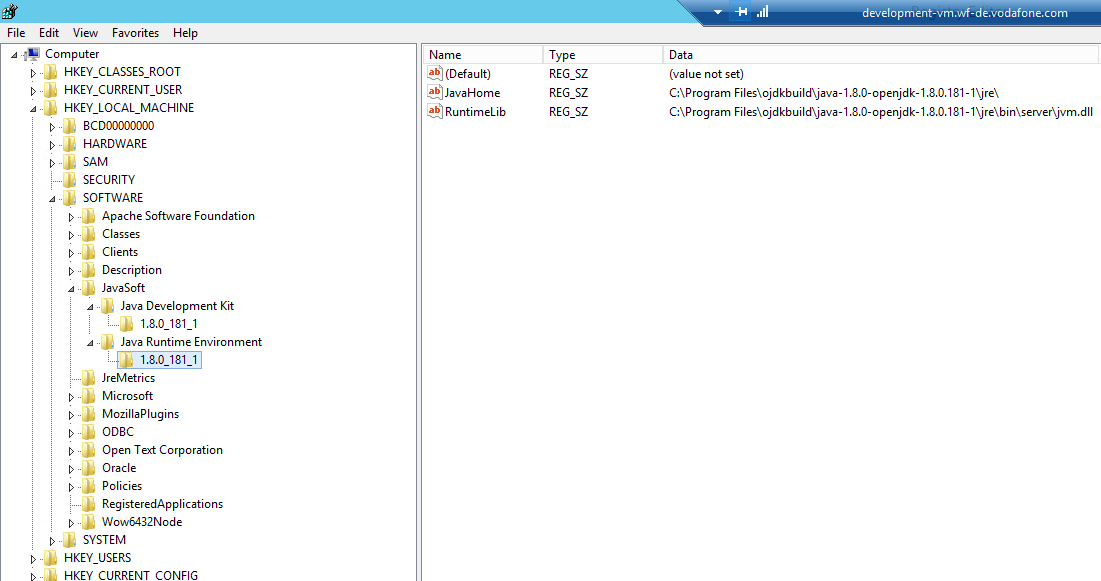Image resolution: width=1101 pixels, height=581 pixels.
Task: Click the (Default) string value icon
Action: 435,73
